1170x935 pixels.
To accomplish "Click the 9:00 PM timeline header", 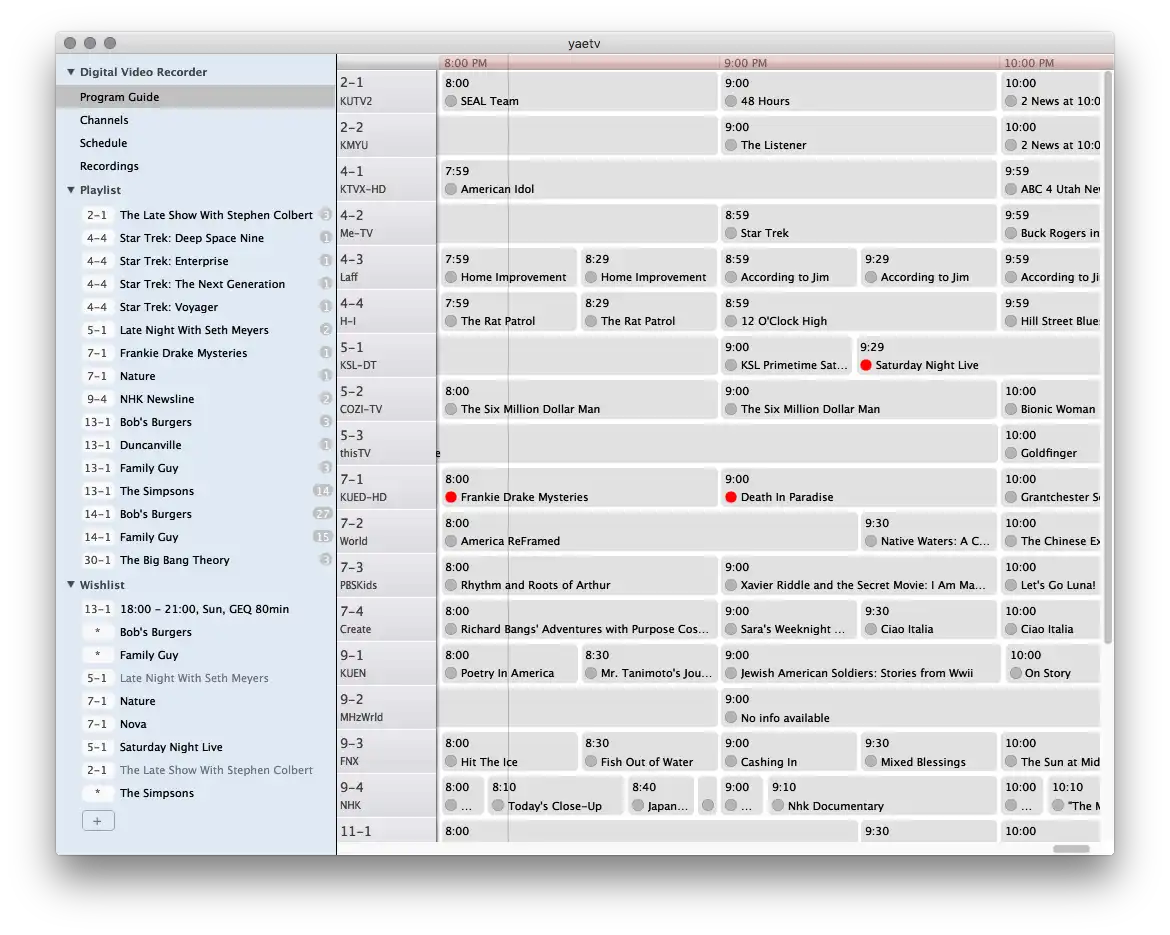I will [745, 63].
